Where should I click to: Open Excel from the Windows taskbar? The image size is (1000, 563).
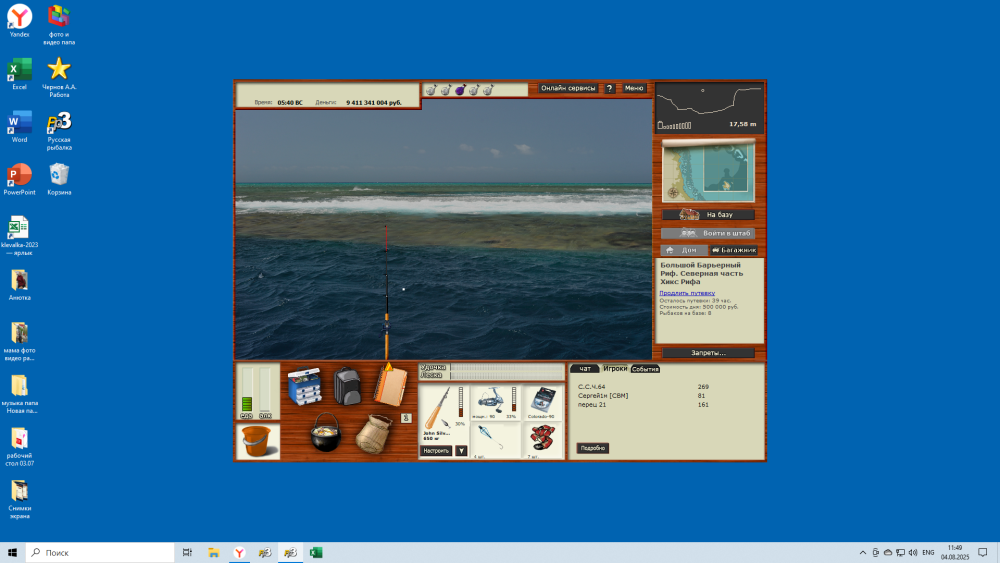click(x=316, y=552)
